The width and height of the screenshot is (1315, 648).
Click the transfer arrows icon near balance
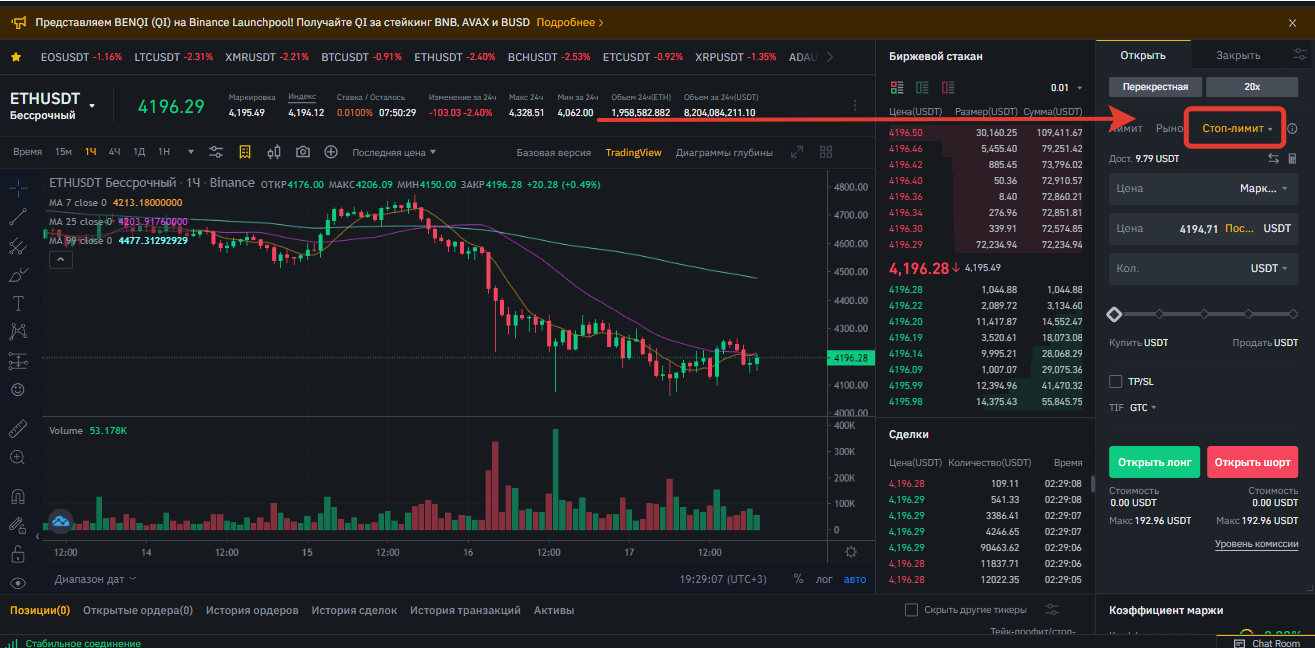(x=1273, y=158)
